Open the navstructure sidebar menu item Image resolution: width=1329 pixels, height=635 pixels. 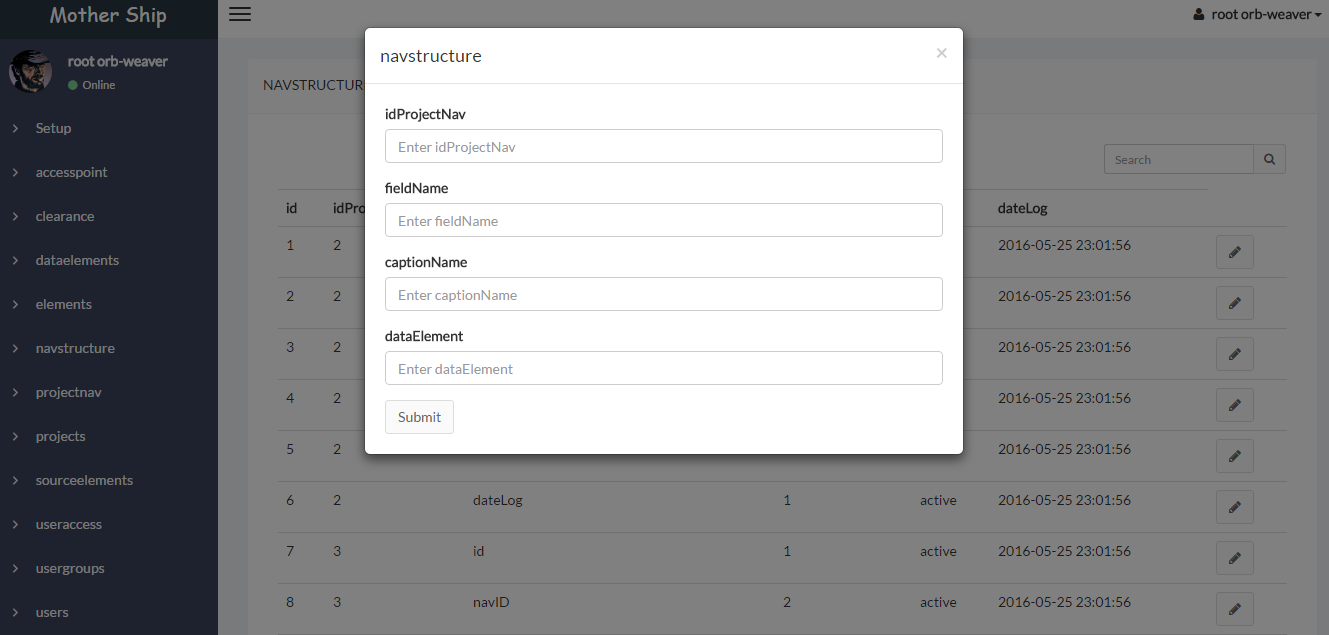tap(75, 348)
